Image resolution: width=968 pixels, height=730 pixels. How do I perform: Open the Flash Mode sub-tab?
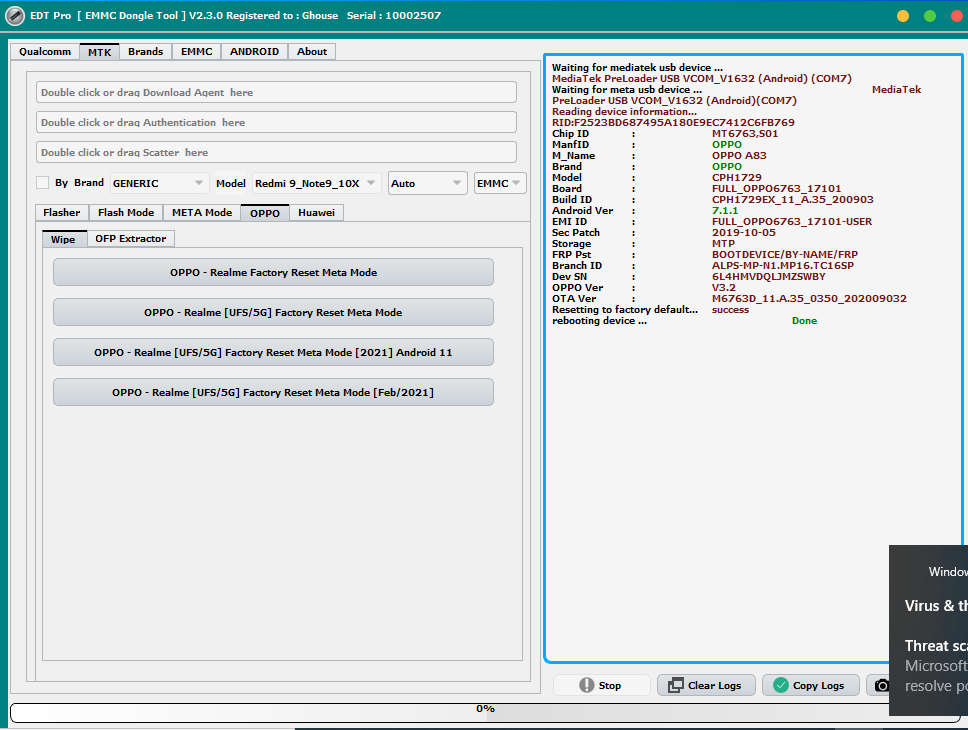(x=126, y=212)
